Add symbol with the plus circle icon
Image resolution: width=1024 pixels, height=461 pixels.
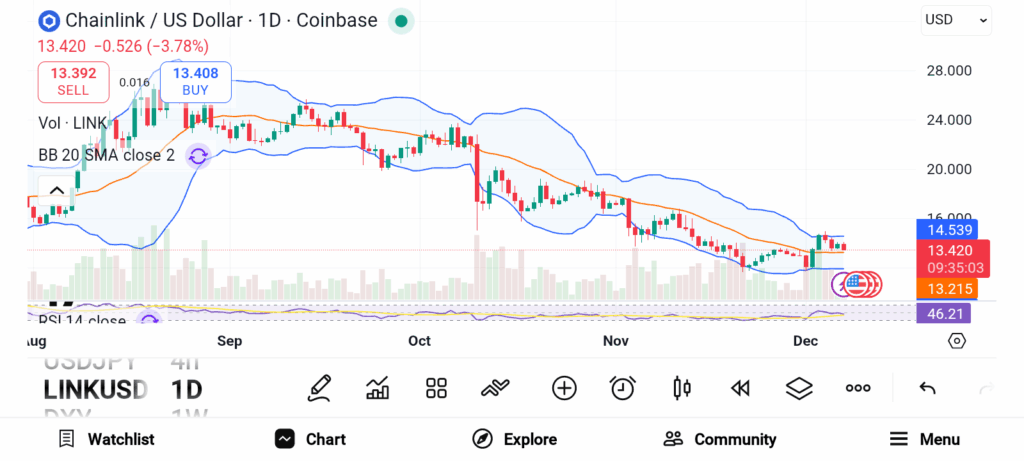pyautogui.click(x=564, y=388)
